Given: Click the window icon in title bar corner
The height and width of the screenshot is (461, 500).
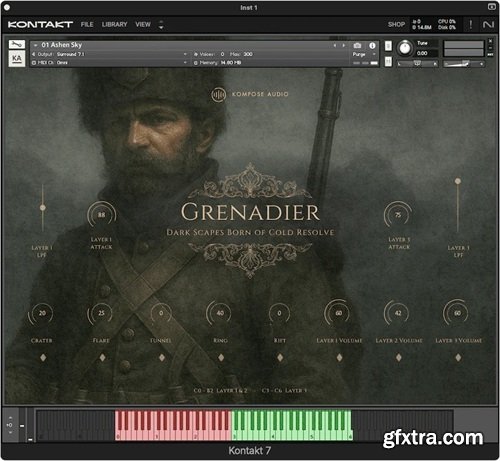Looking at the screenshot, I should 492,7.
